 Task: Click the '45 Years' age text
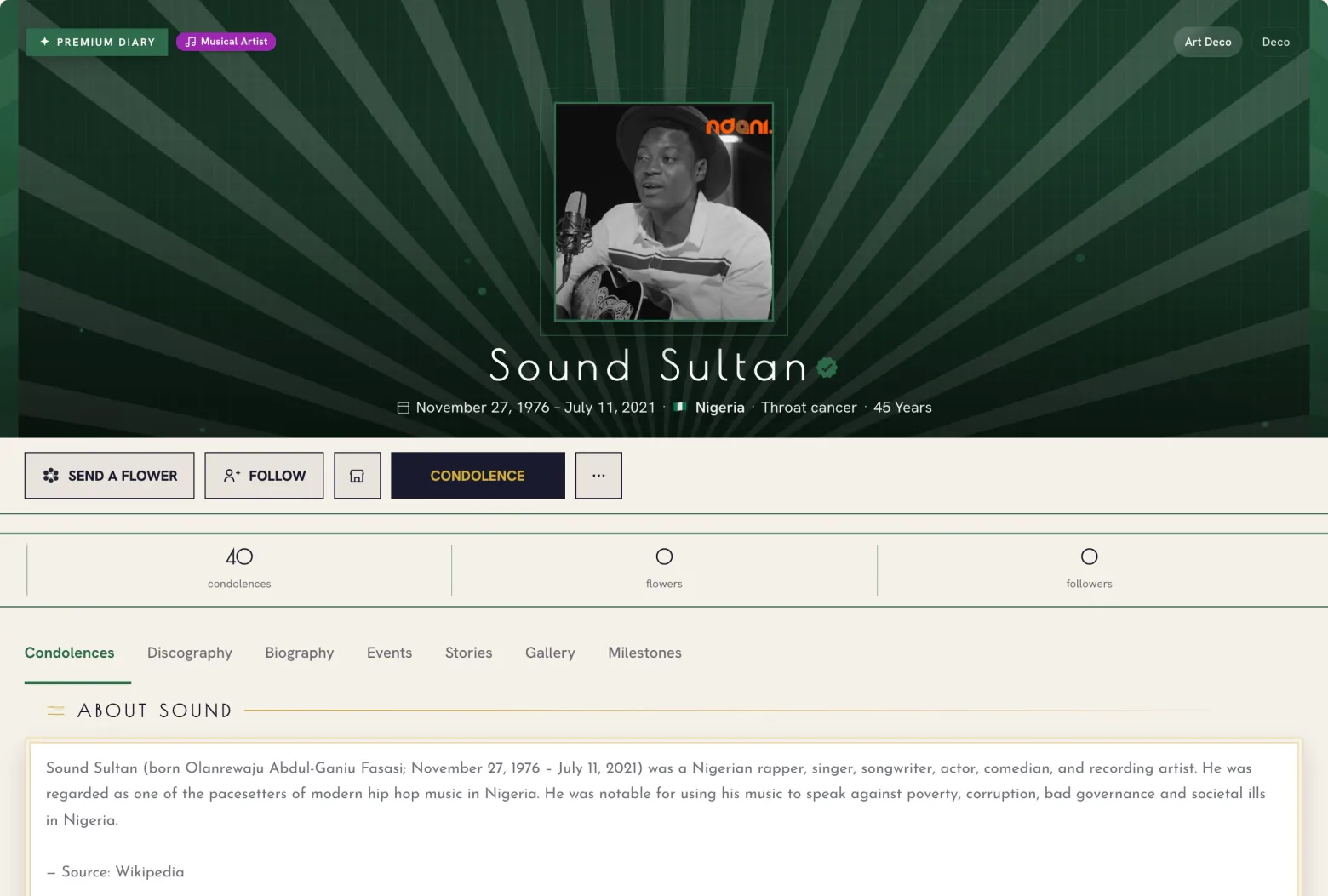pyautogui.click(x=902, y=408)
